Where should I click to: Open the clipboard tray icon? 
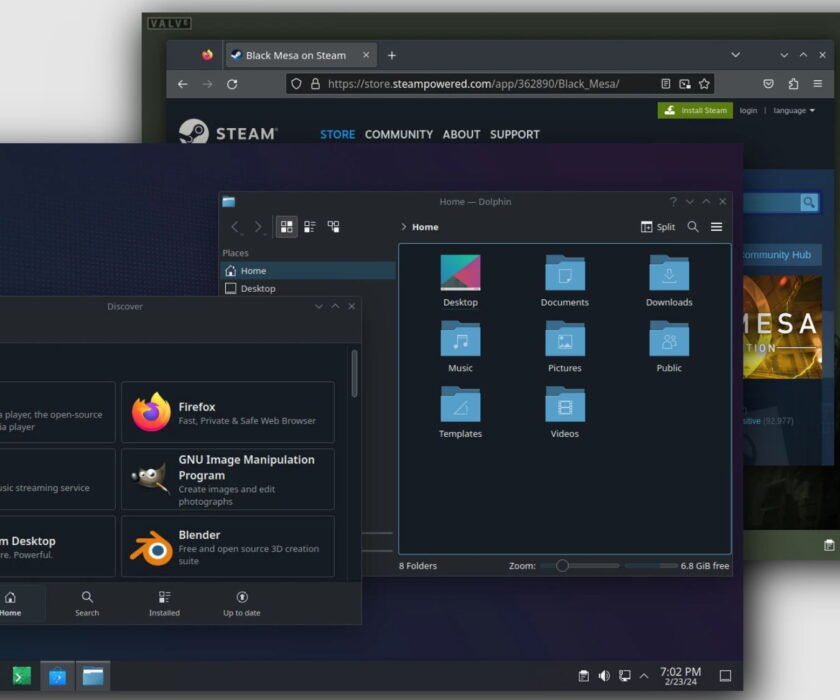pos(584,676)
